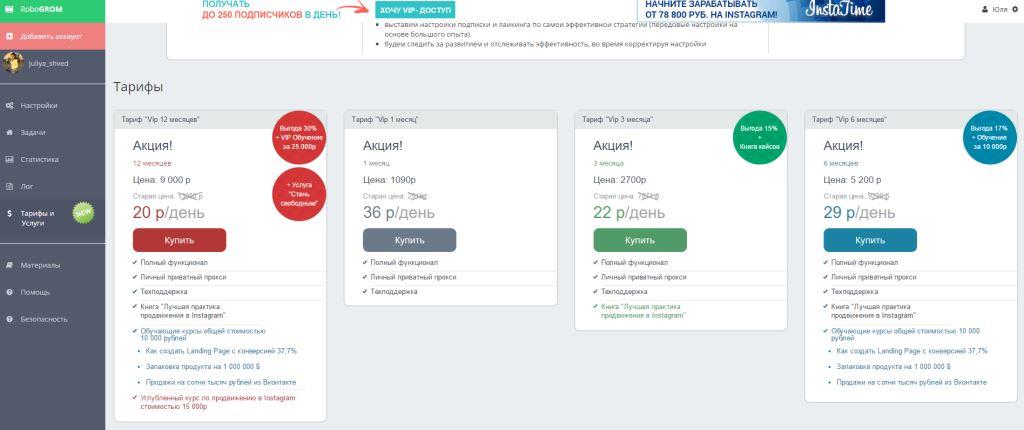Open the gear icon next to Юля

coord(1014,10)
